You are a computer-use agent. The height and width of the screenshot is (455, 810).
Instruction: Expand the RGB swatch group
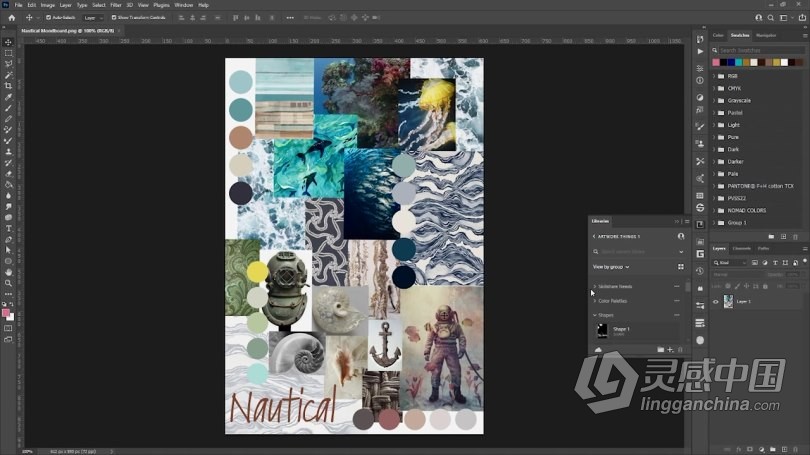click(x=714, y=76)
